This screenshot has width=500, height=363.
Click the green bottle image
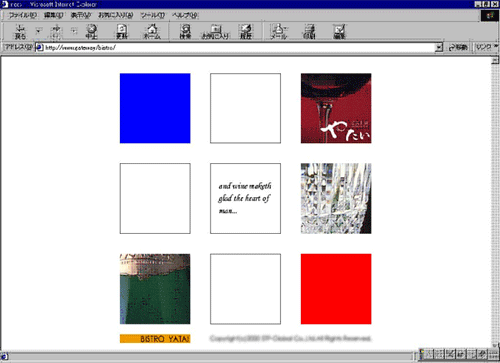(155, 289)
